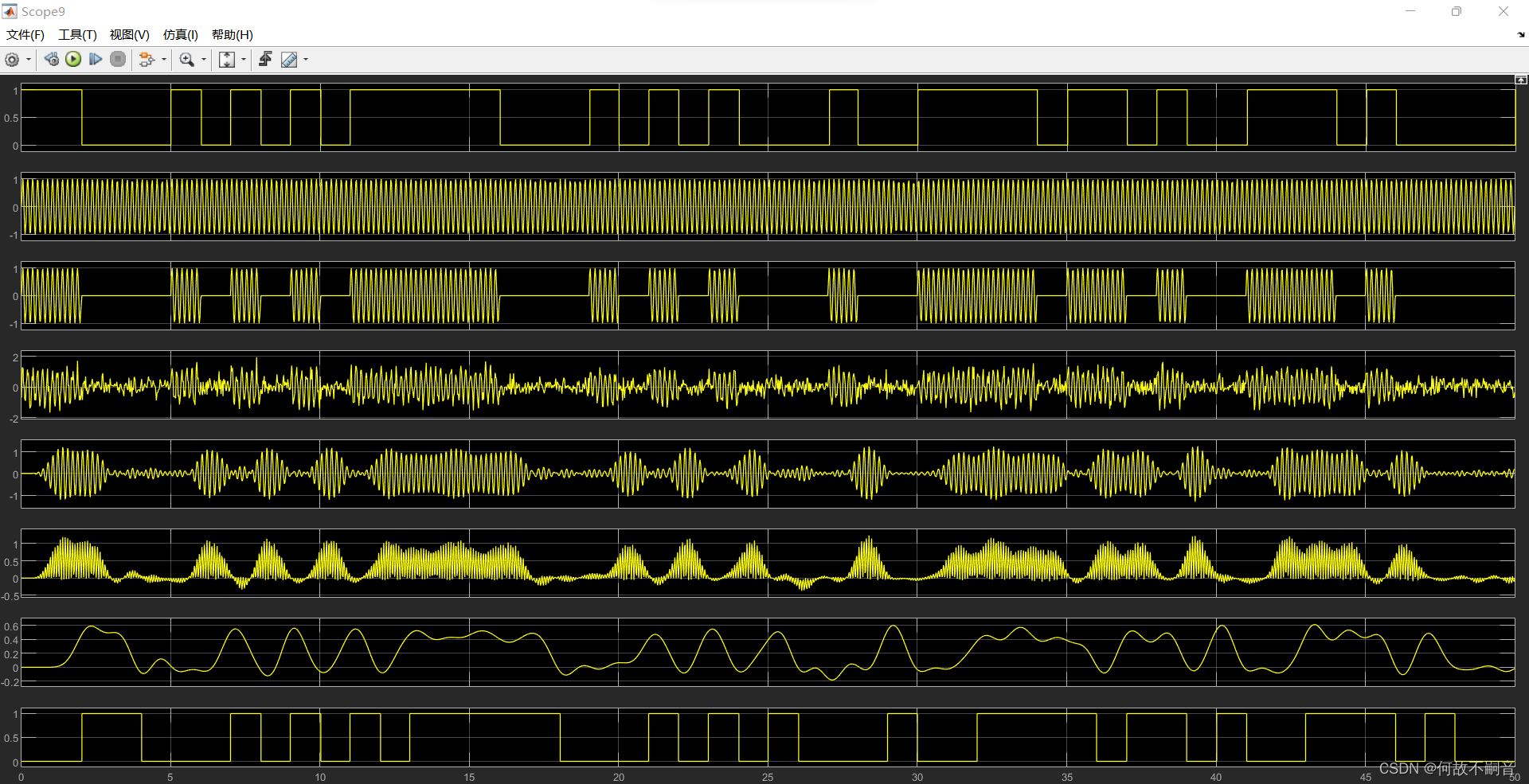Click the y-axis tick label -0.5
The width and height of the screenshot is (1529, 784).
10,596
